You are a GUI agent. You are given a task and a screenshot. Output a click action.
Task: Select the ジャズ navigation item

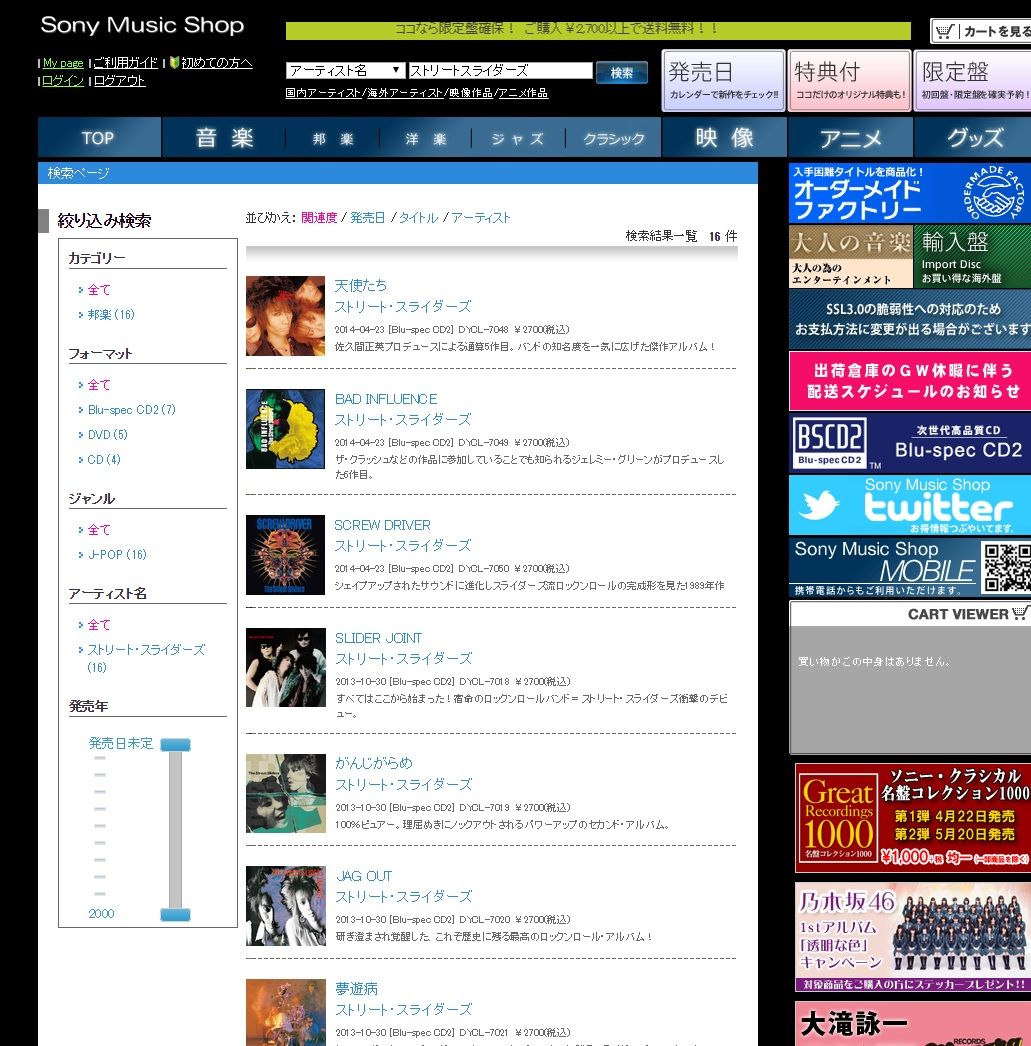(518, 139)
